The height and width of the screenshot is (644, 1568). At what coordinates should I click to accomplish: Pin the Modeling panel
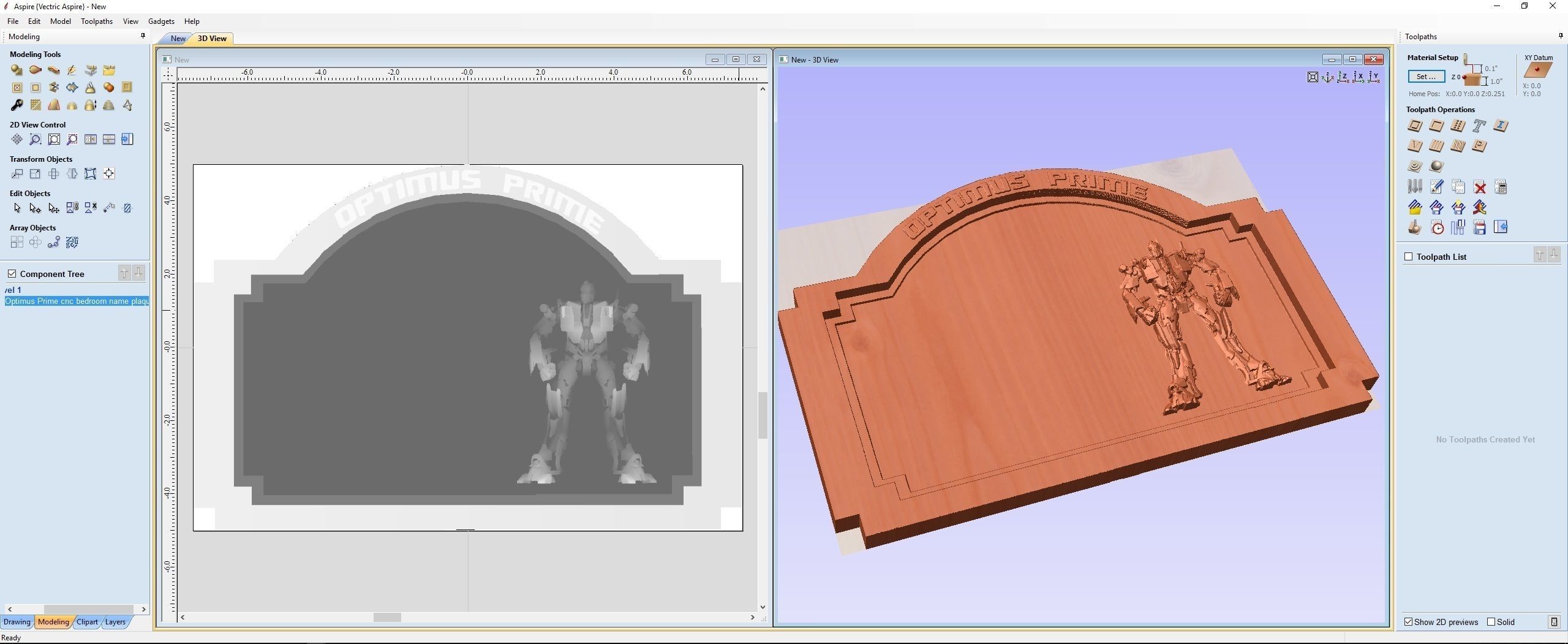(x=143, y=36)
